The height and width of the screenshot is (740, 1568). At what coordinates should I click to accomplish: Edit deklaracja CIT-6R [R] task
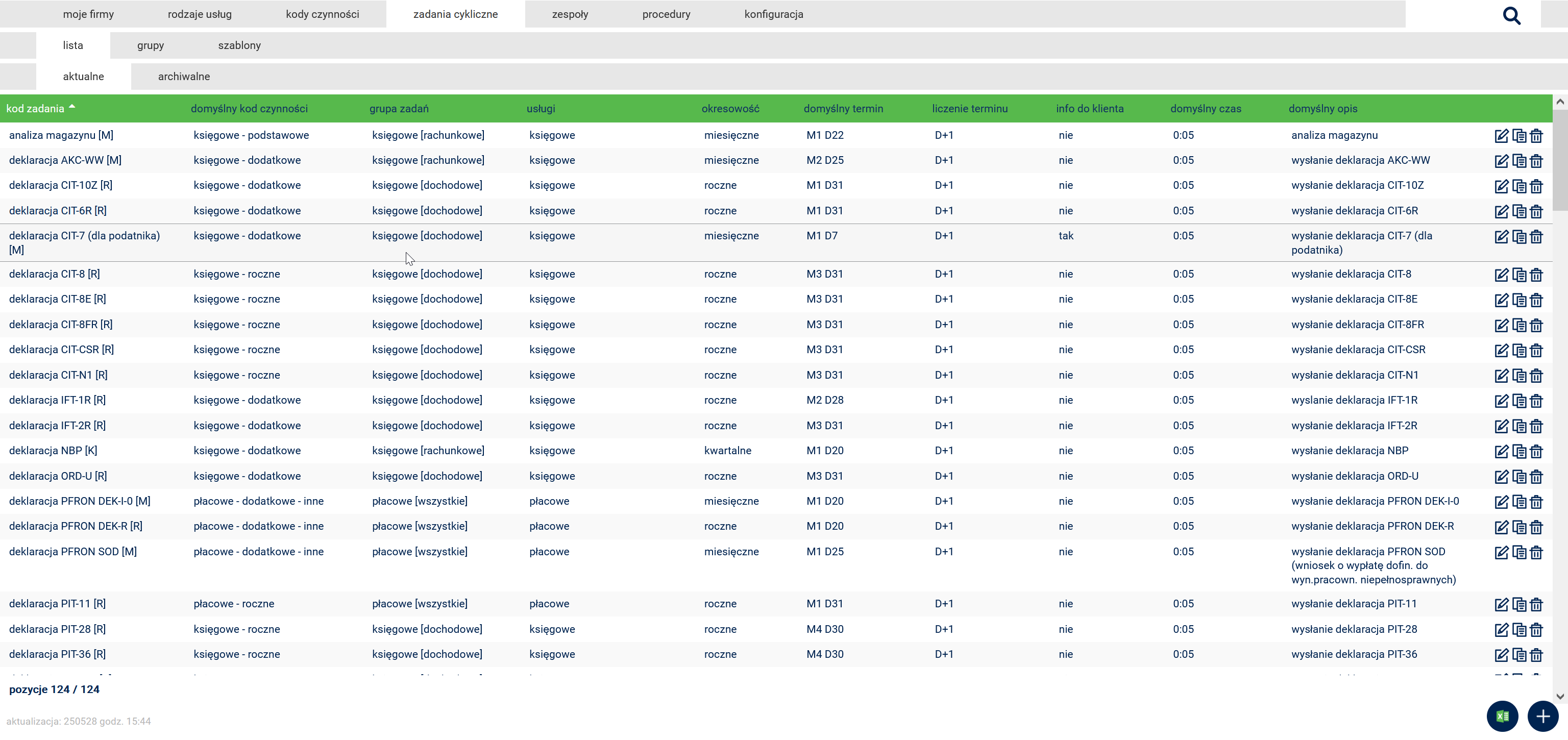tap(1501, 211)
